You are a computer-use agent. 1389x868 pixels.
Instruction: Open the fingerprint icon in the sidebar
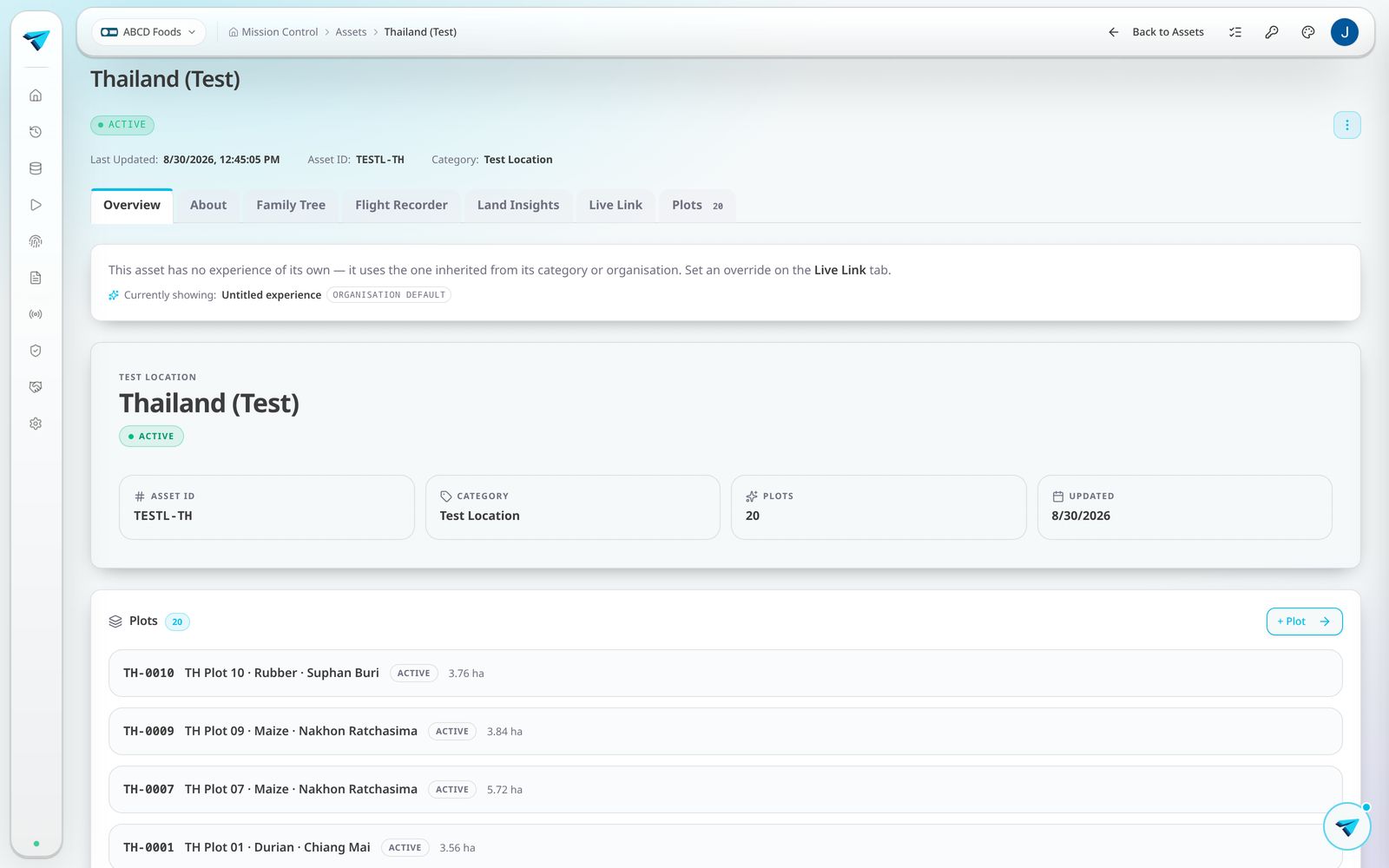36,241
